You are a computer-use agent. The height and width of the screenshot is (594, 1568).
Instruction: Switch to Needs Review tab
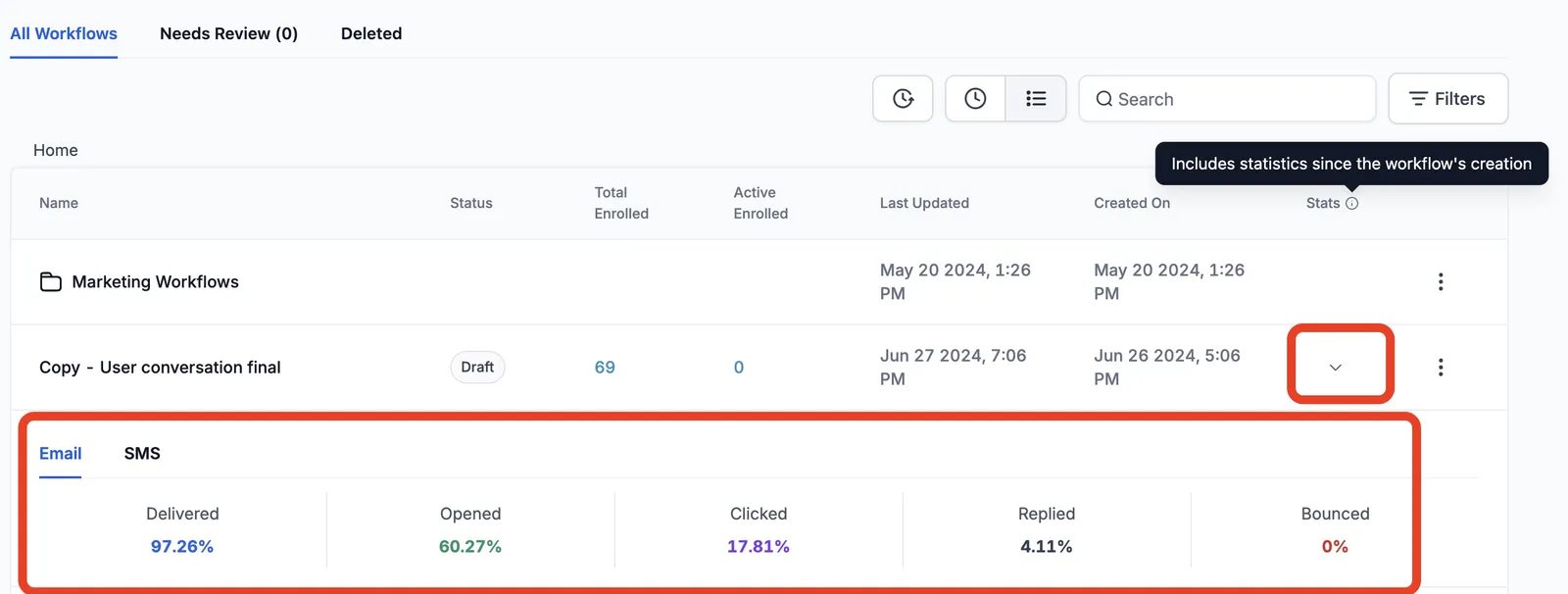pos(228,33)
